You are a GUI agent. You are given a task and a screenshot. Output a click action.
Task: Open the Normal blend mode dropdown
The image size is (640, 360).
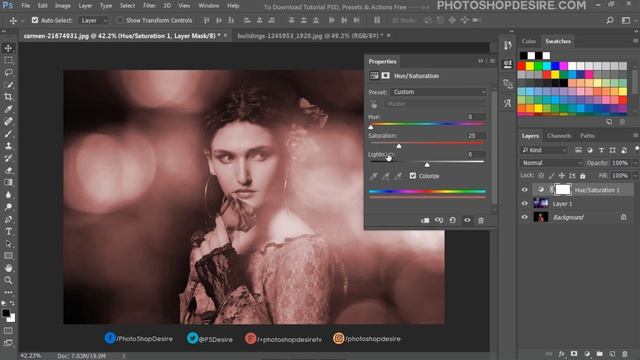click(551, 163)
